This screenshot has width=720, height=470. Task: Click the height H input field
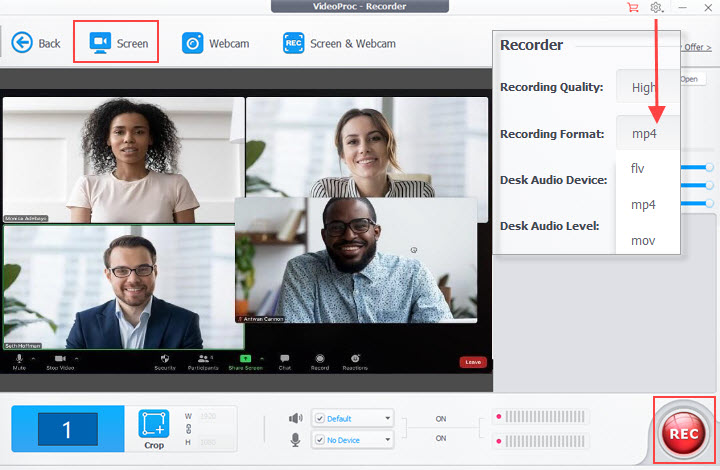[214, 442]
